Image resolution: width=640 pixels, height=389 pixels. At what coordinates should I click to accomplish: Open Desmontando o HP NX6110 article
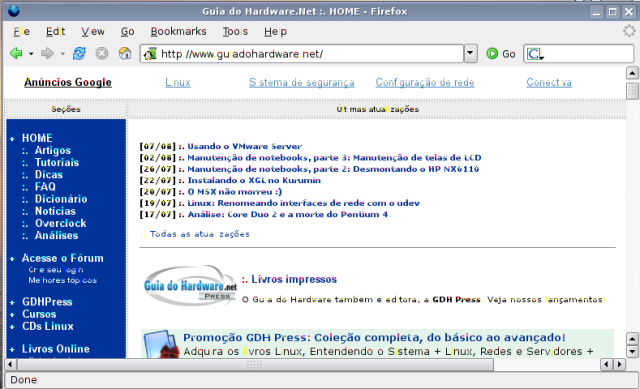[333, 169]
